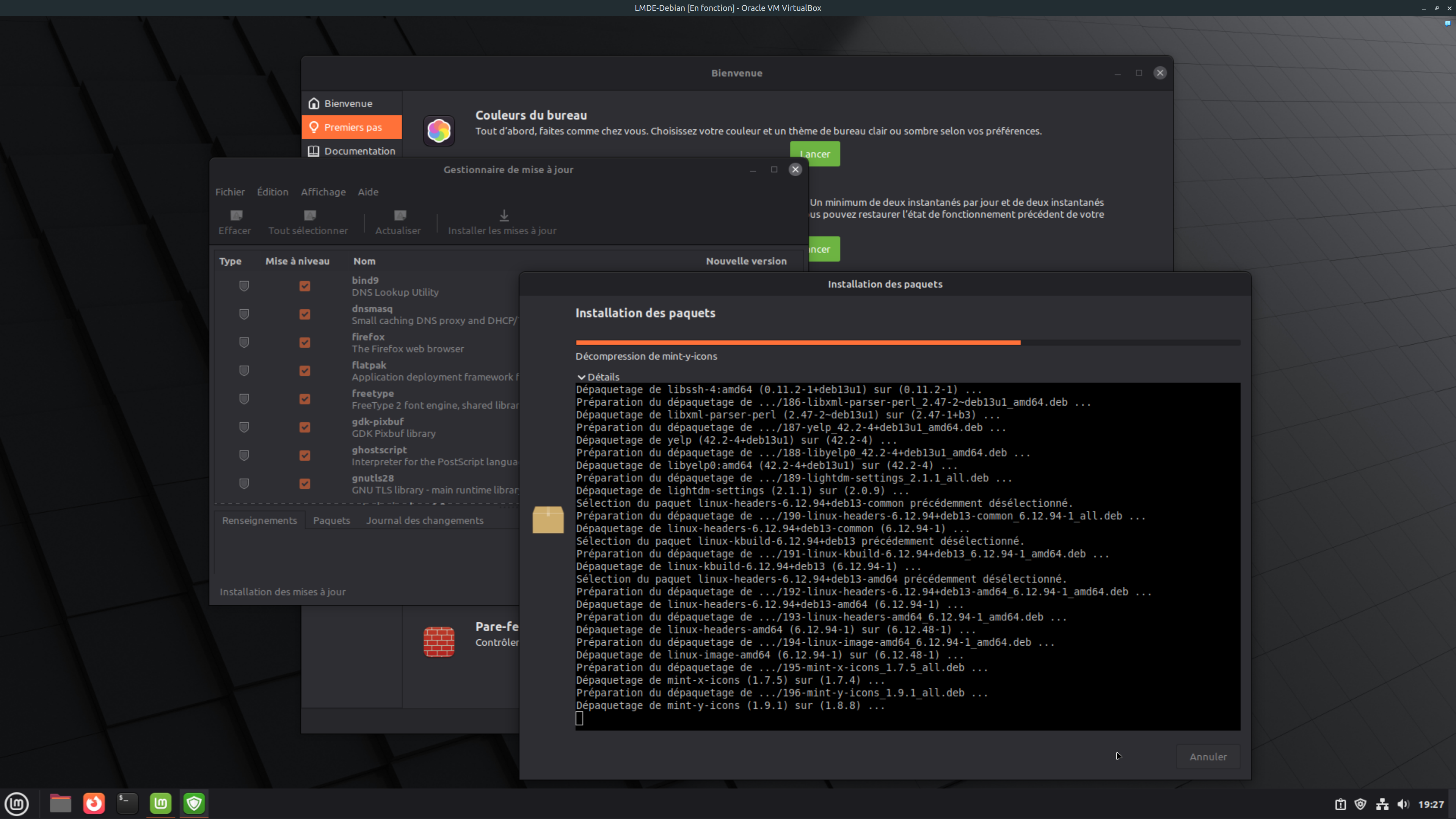The height and width of the screenshot is (819, 1456).
Task: Uncheck the flatpak update checkbox
Action: point(304,371)
